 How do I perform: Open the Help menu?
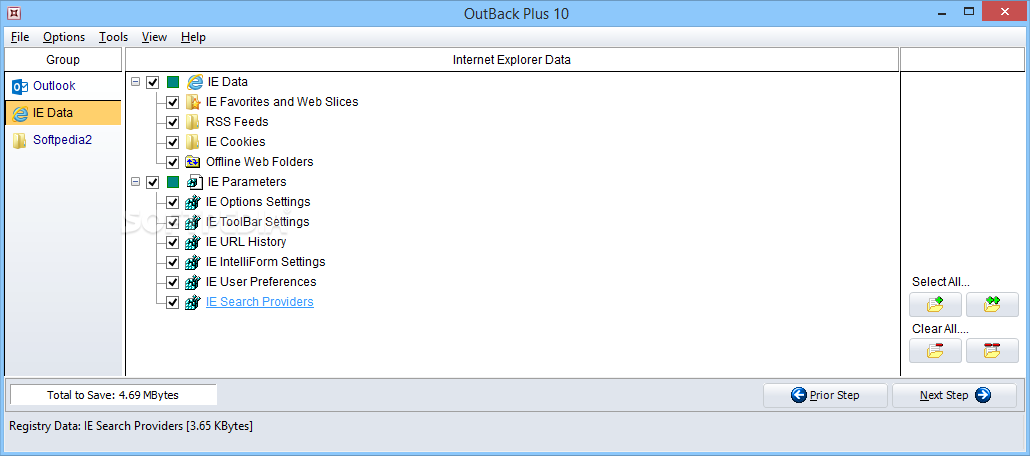pos(193,37)
